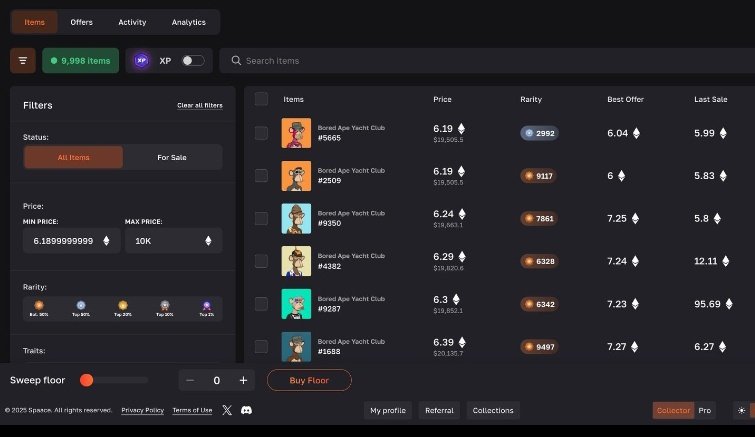Open the Terms of Use link

tap(192, 411)
